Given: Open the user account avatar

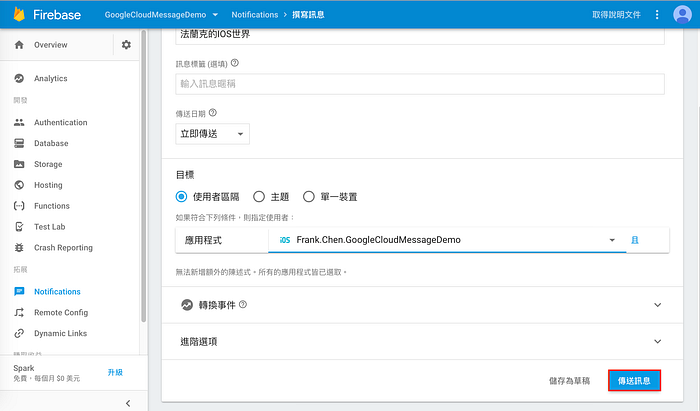Looking at the screenshot, I should (682, 15).
